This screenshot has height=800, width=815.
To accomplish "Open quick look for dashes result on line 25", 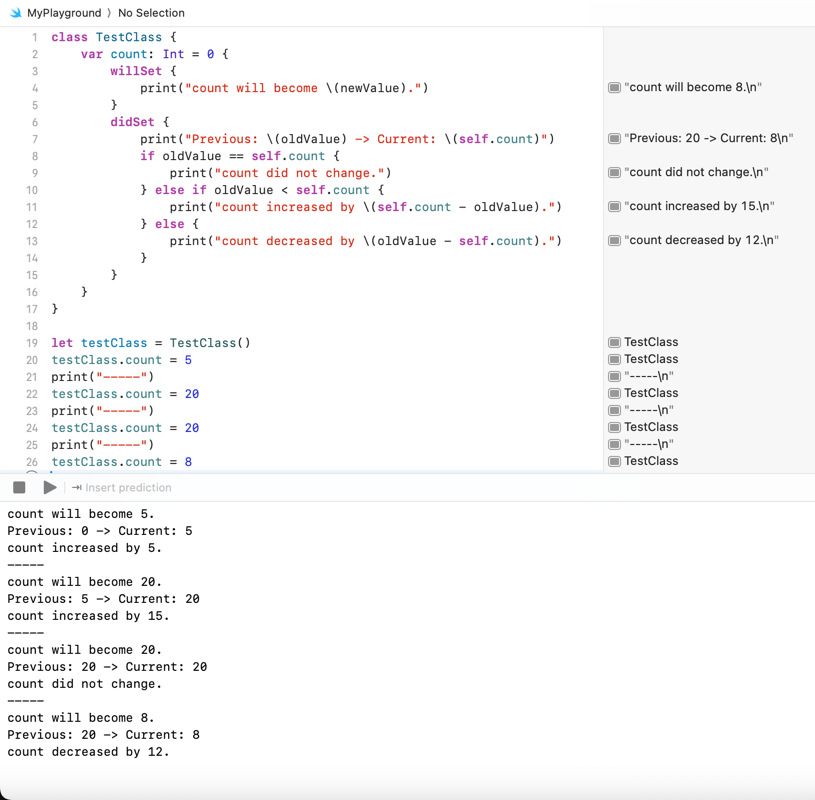I will coord(614,444).
